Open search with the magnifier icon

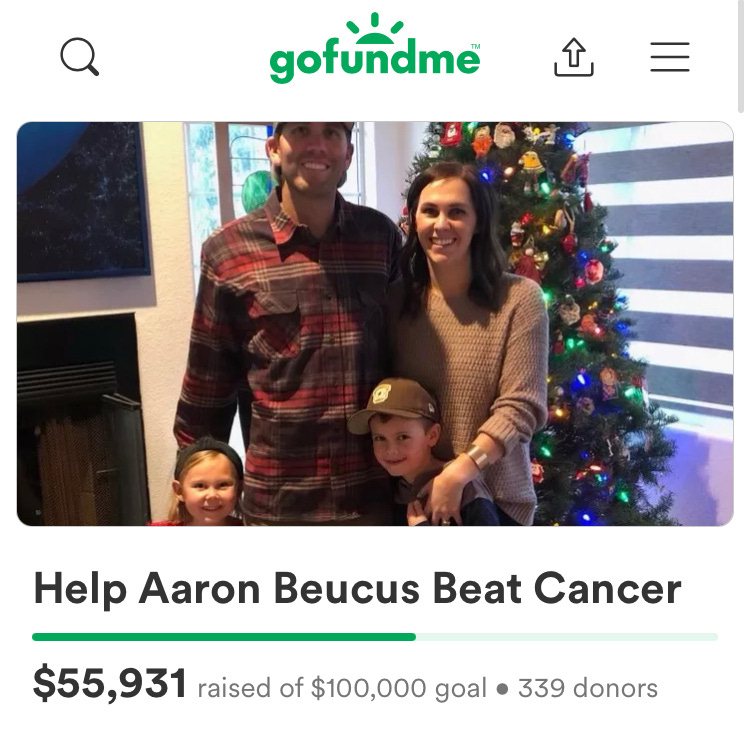click(x=79, y=56)
